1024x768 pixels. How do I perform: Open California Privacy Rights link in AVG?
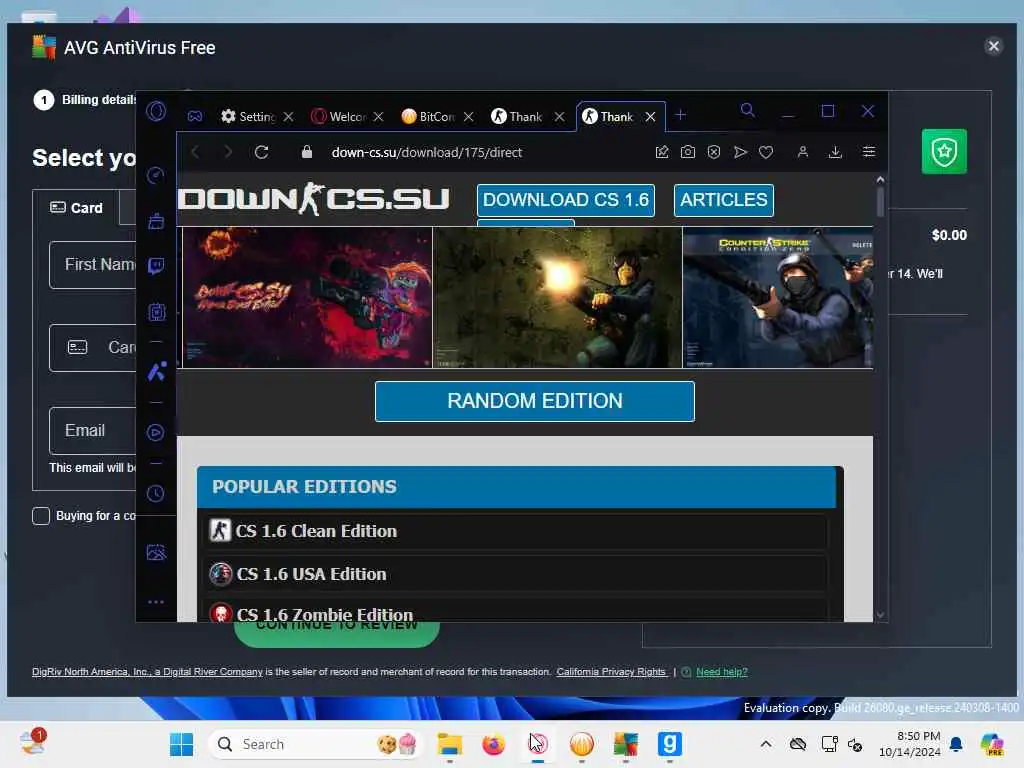click(x=611, y=672)
